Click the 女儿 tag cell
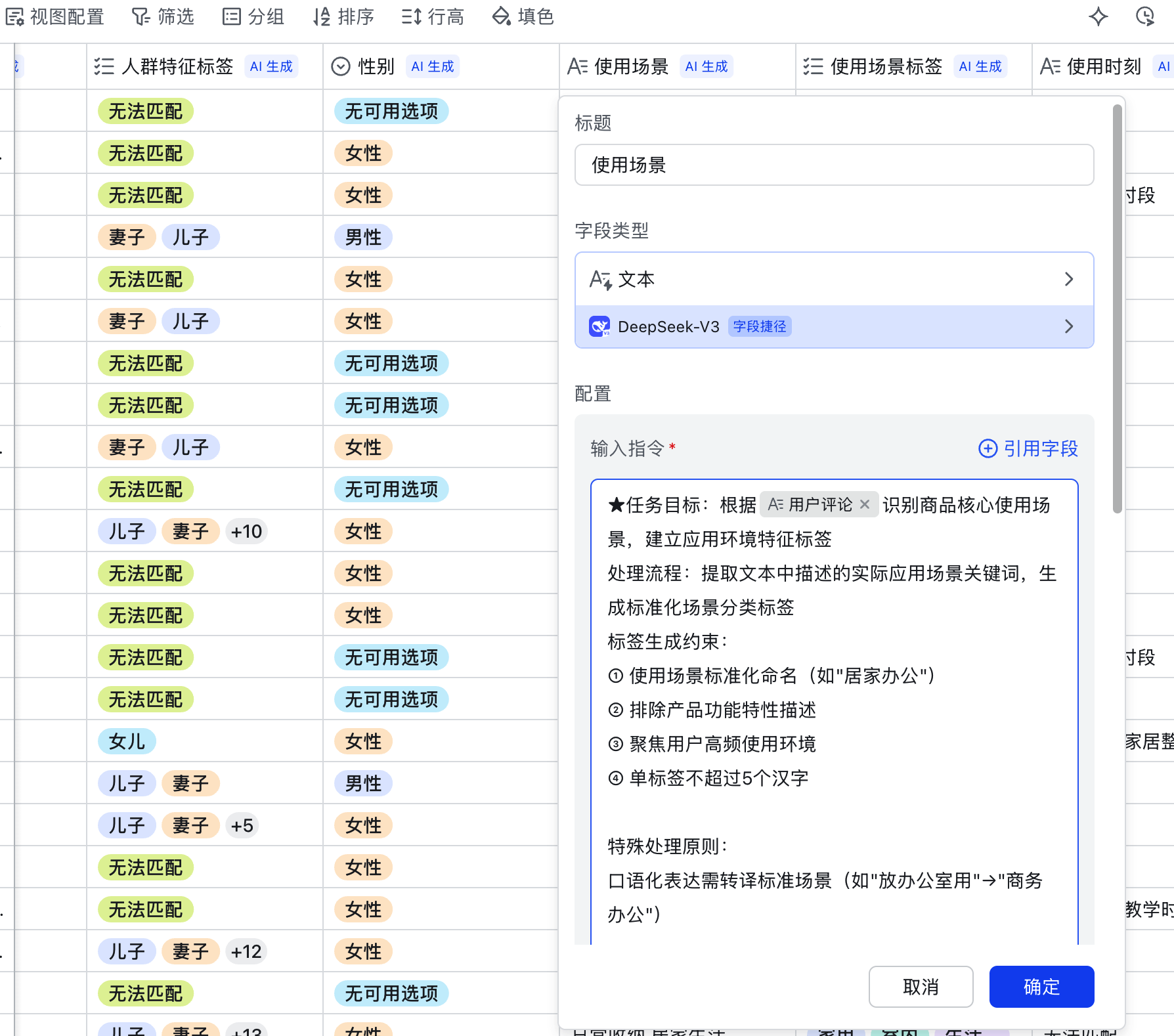 [127, 741]
